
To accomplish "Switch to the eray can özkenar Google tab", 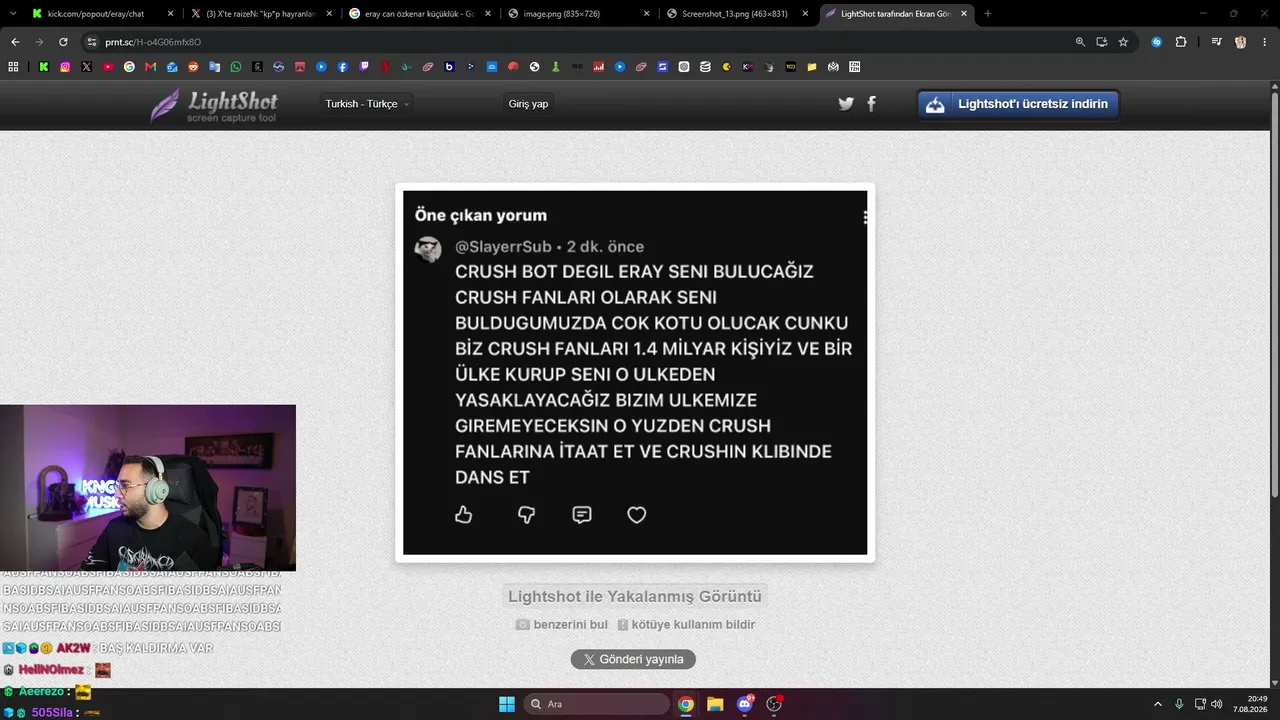I will (x=419, y=14).
